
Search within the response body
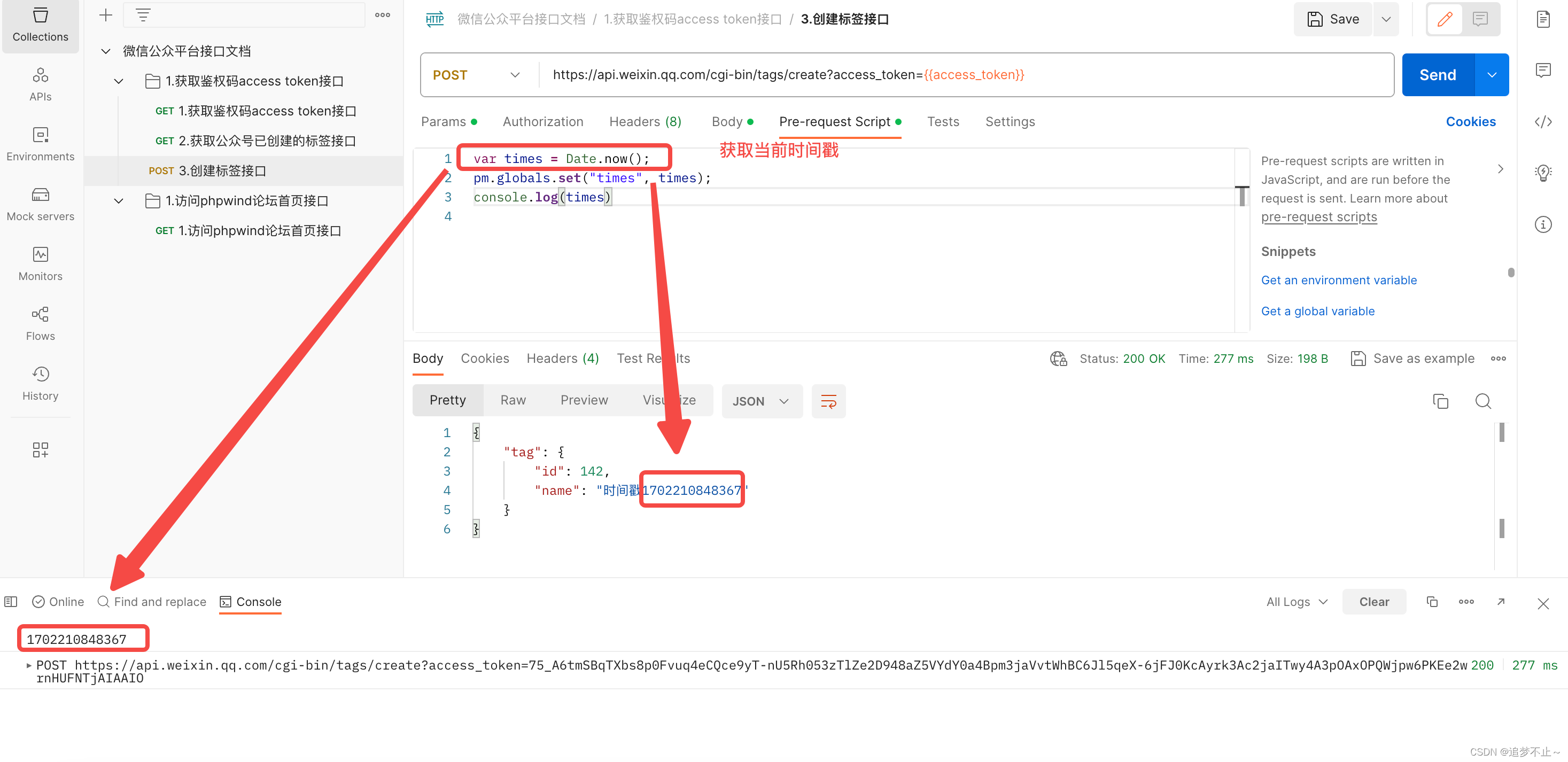pos(1483,401)
